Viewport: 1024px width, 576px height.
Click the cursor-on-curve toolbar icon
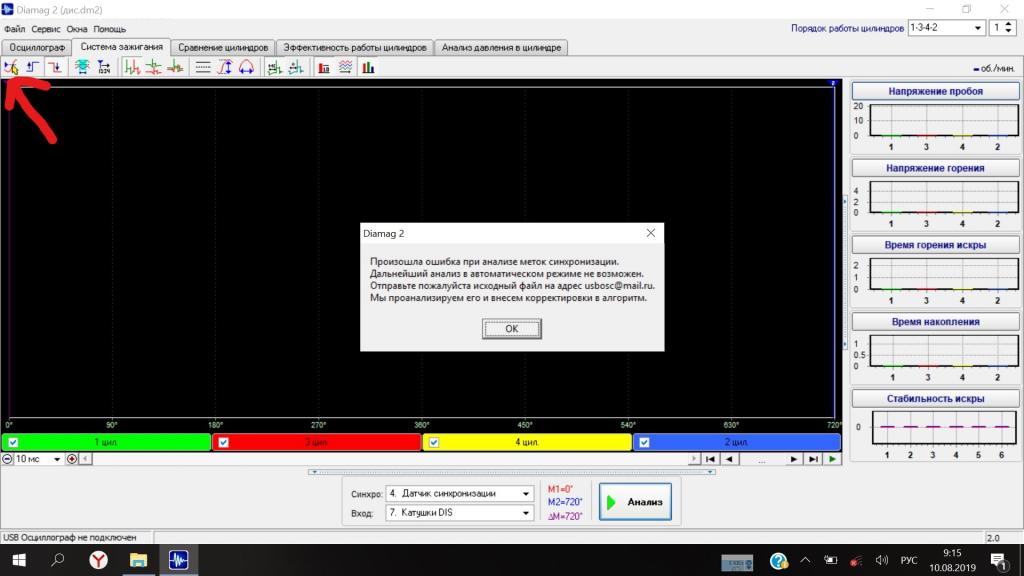coord(11,67)
